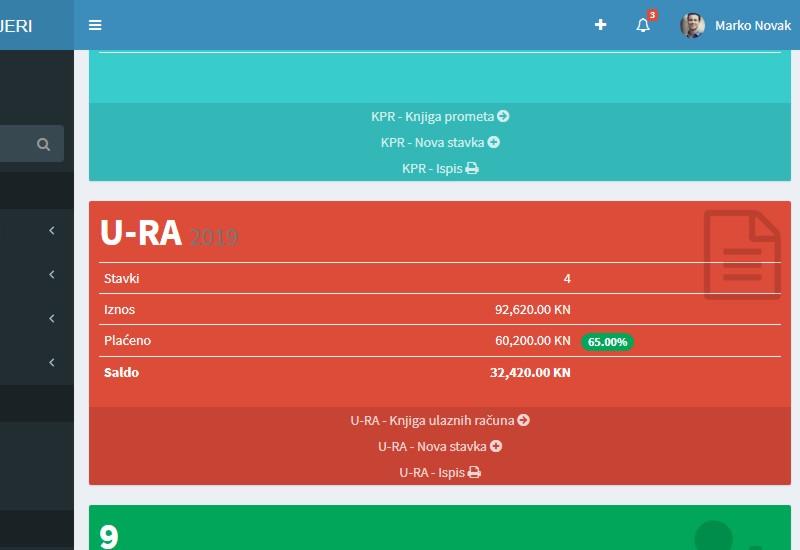
Task: Click the Stavki row label
Action: [x=121, y=279]
